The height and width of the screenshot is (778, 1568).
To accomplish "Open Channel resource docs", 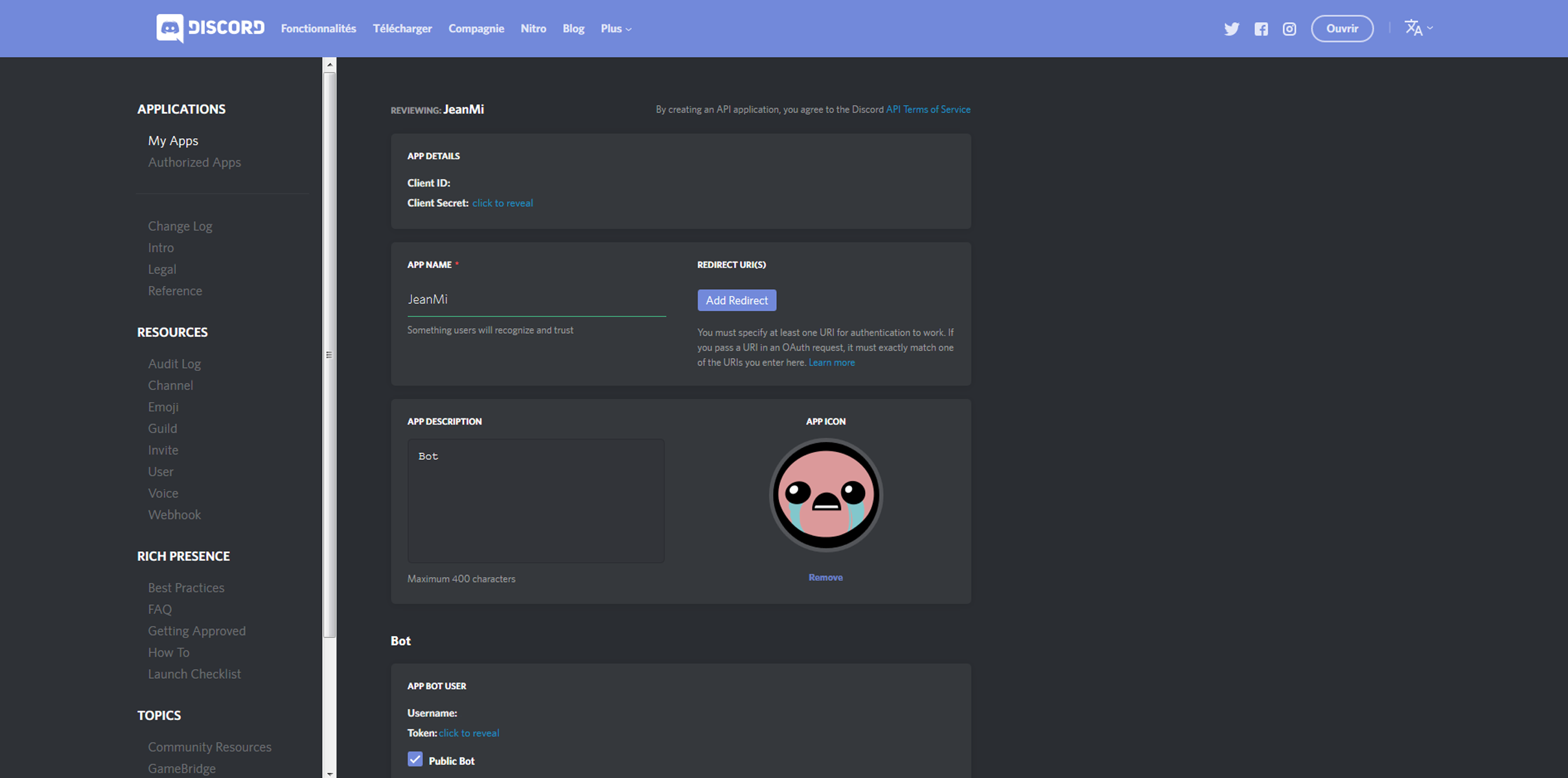I will pos(170,385).
